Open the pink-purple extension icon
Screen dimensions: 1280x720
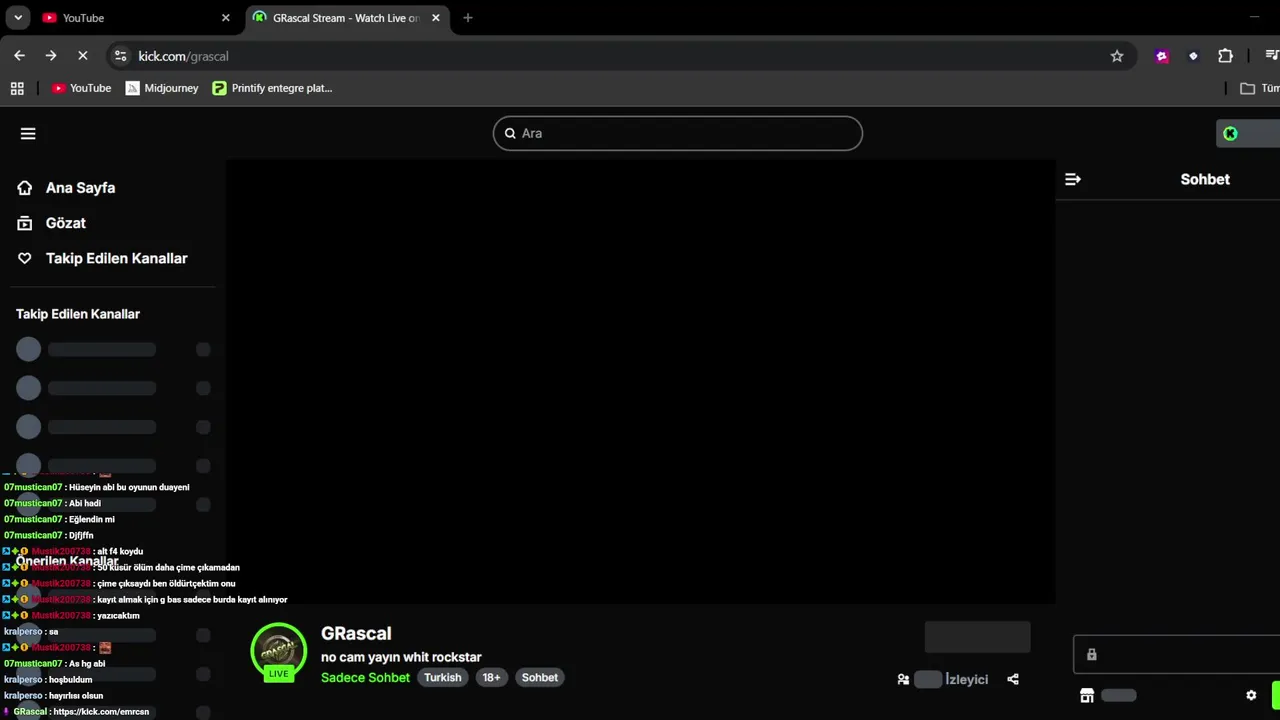[x=1161, y=56]
